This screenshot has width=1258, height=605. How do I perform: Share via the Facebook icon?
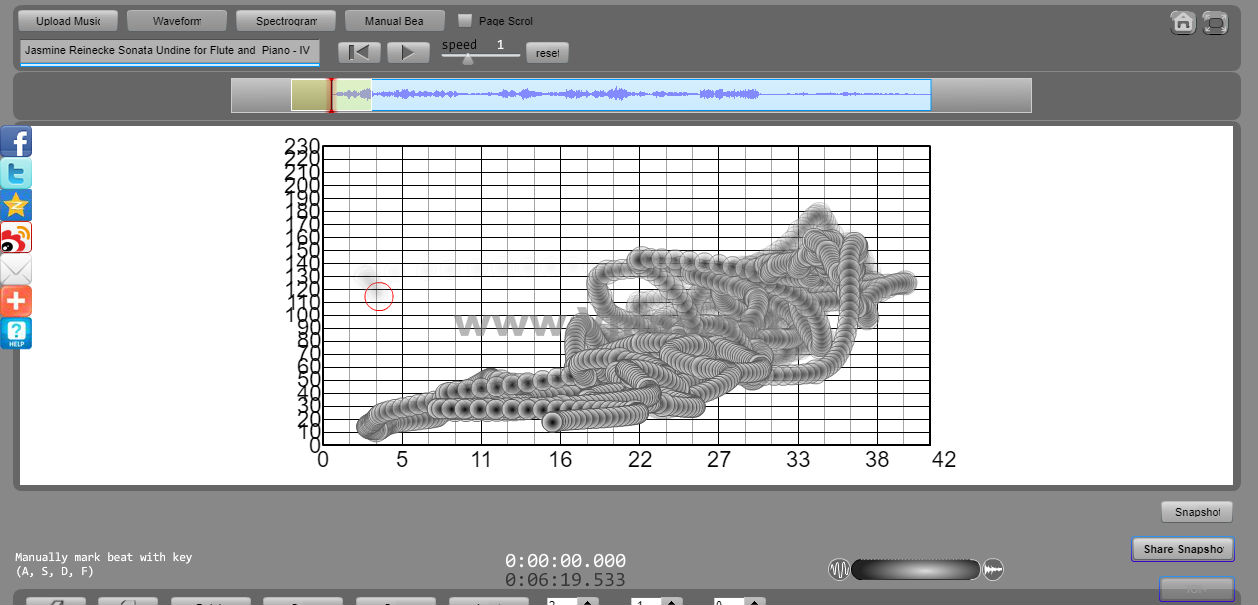tap(16, 141)
